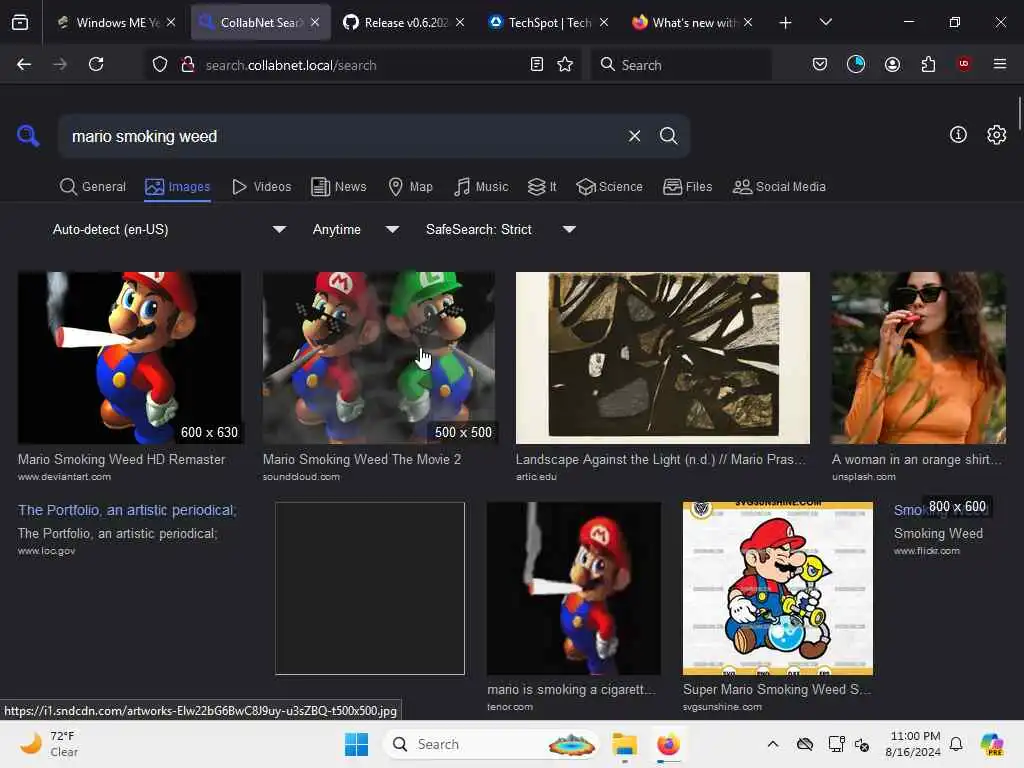Switch to the Music category
This screenshot has width=1024, height=768.
point(481,187)
